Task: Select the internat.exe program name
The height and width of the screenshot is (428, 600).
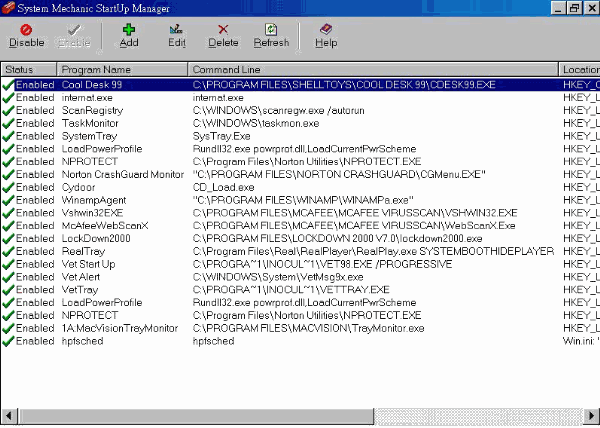Action: click(87, 98)
